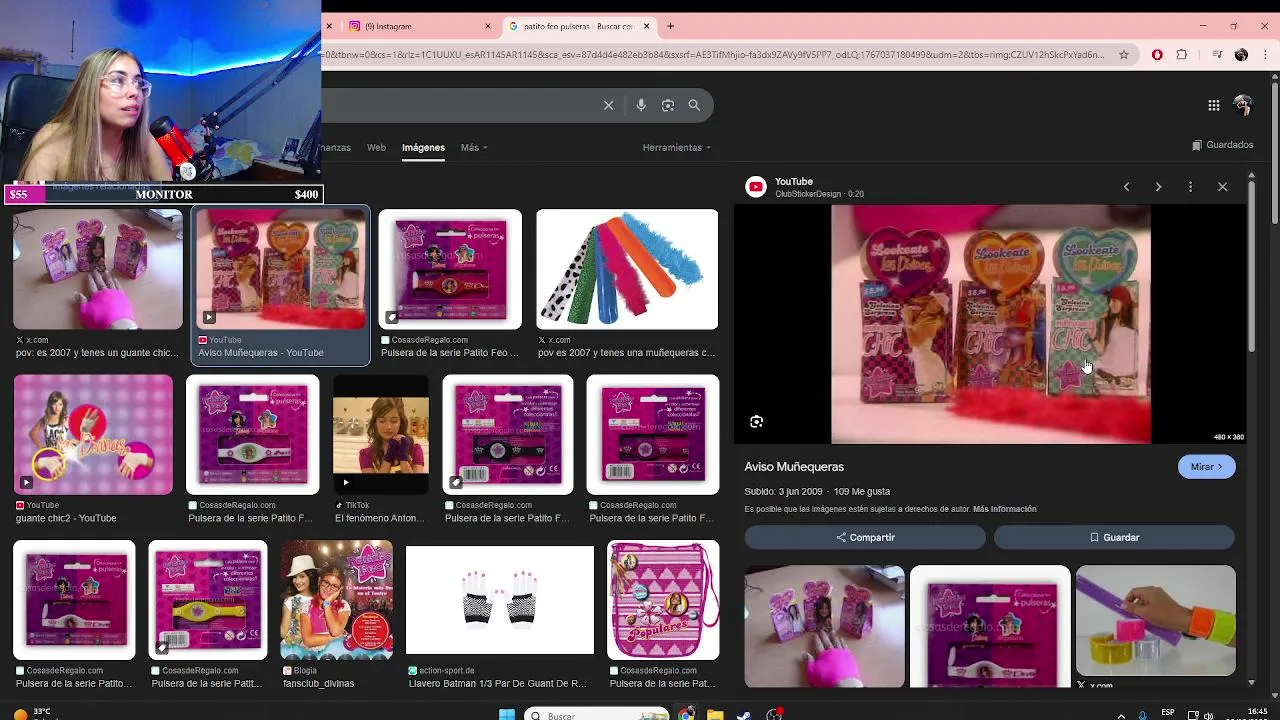This screenshot has height=720, width=1280.
Task: Open related pink glove thumbnail in panel
Action: coord(824,626)
